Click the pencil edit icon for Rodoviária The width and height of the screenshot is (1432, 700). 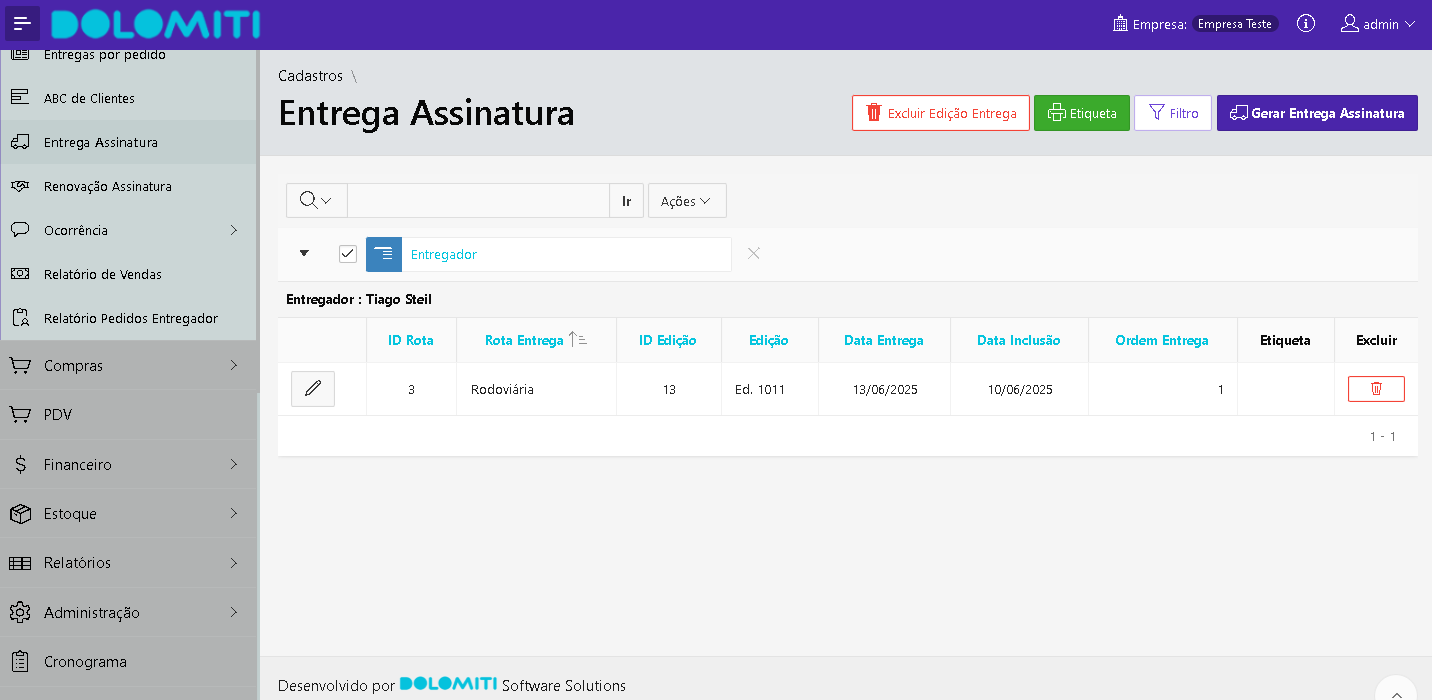click(313, 389)
